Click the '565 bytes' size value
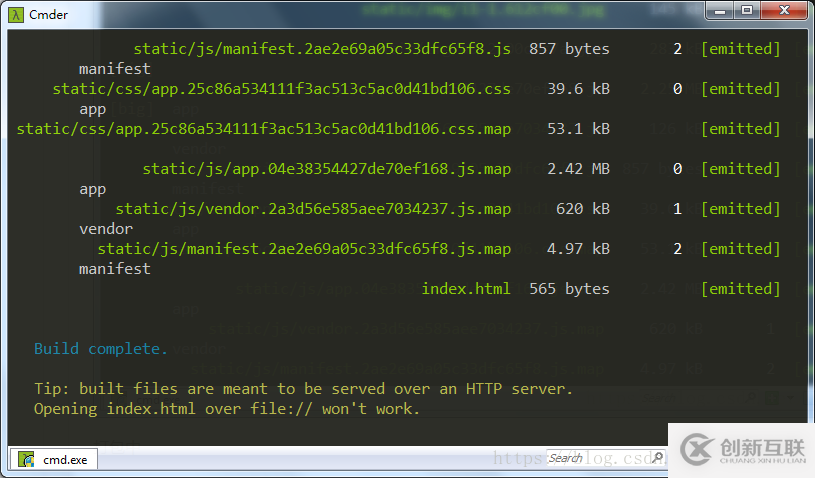The image size is (815, 478). [569, 289]
